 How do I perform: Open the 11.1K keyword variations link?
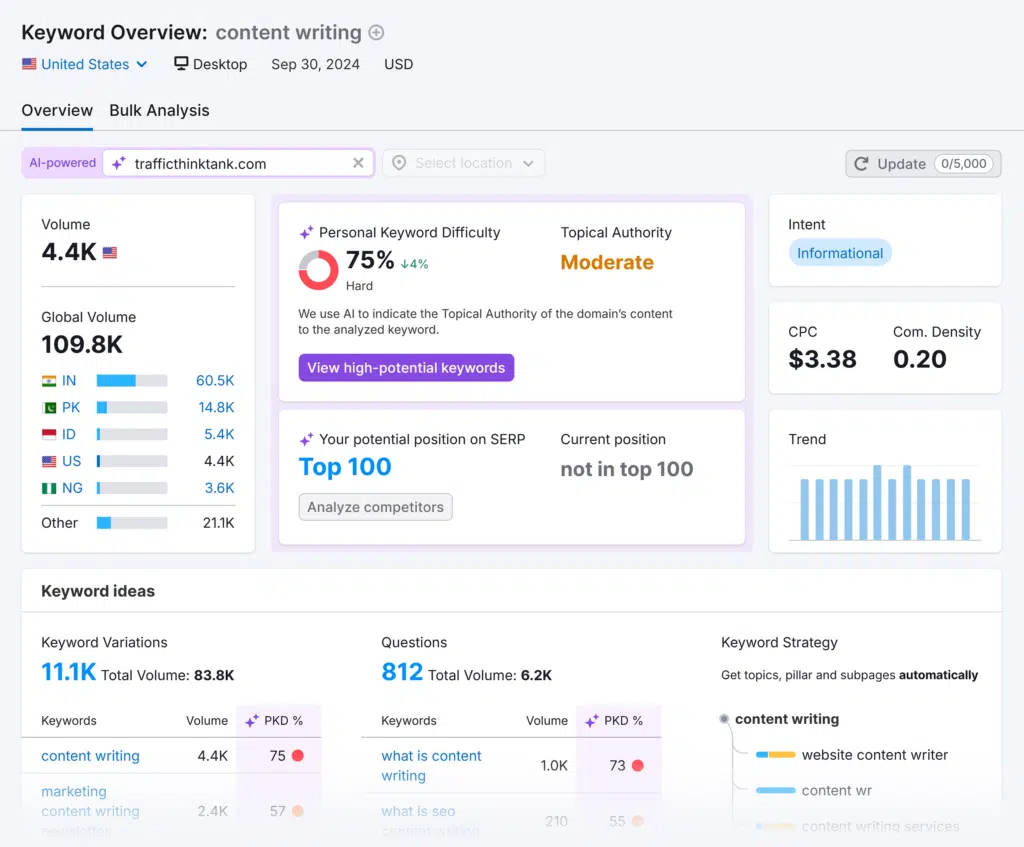click(x=68, y=672)
